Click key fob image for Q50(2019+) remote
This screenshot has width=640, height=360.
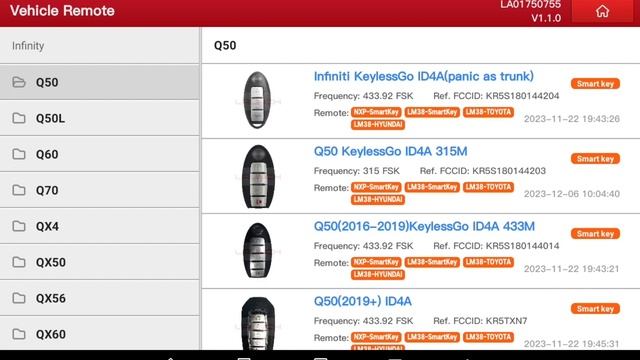coord(258,323)
